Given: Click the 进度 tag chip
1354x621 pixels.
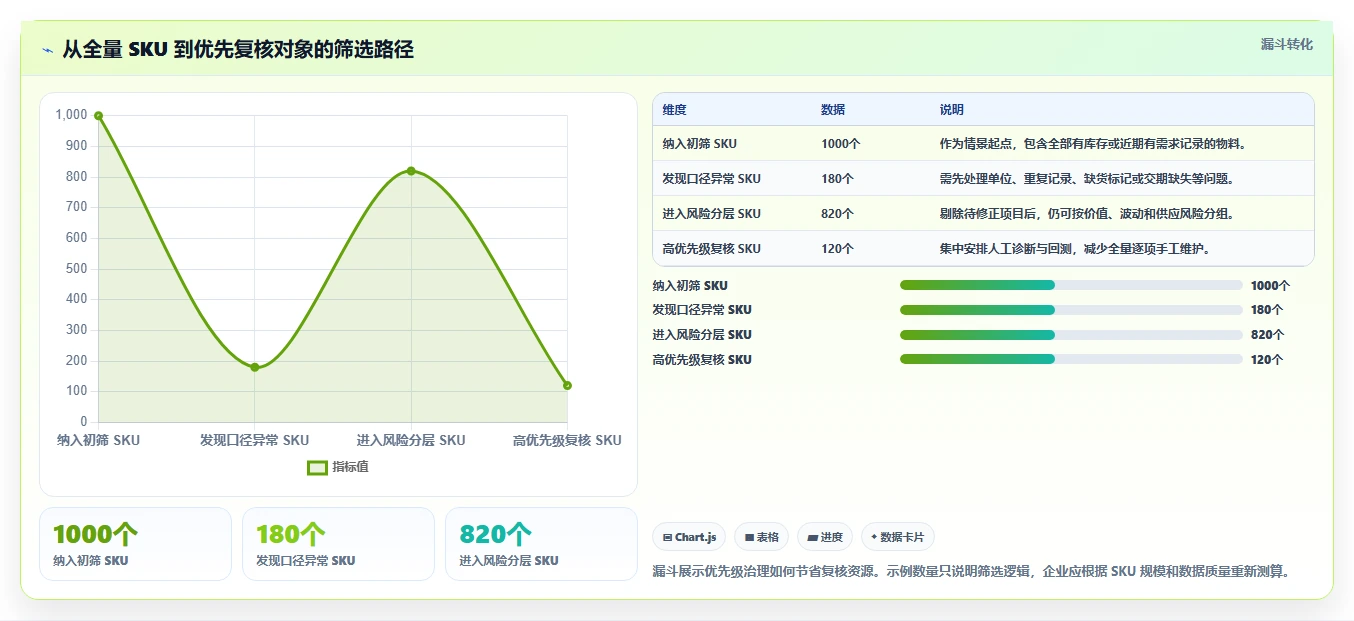Looking at the screenshot, I should coord(825,537).
